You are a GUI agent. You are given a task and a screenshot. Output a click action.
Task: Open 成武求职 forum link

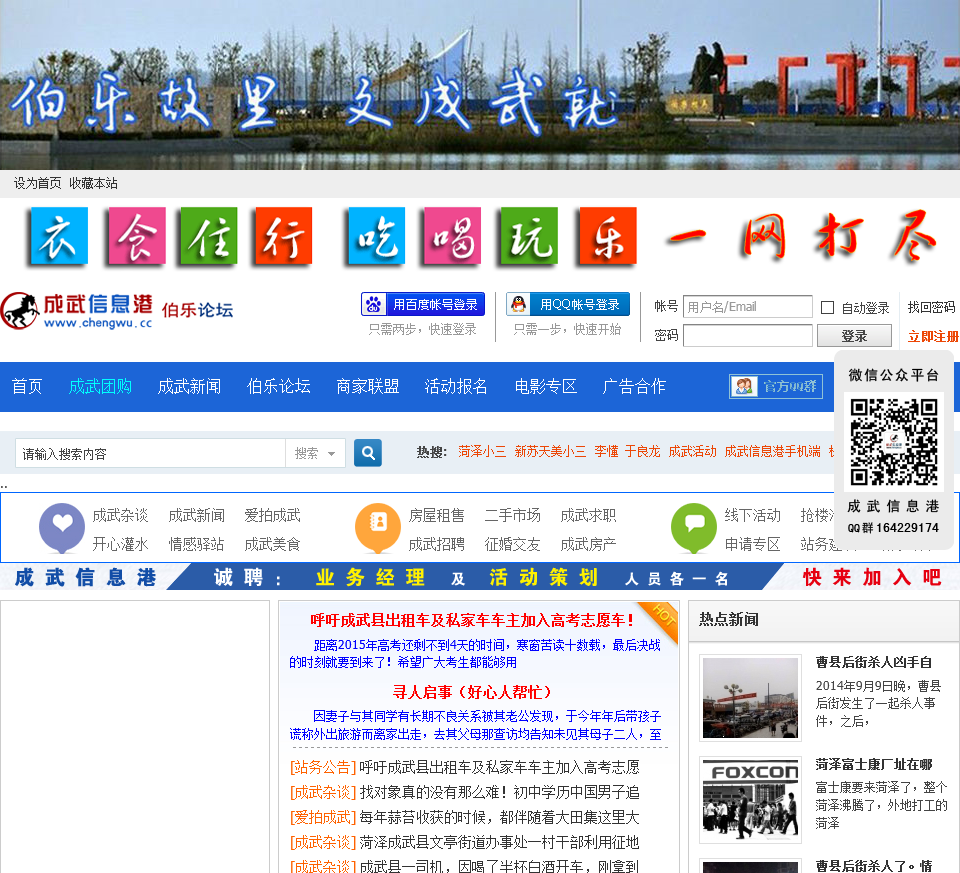click(x=588, y=515)
